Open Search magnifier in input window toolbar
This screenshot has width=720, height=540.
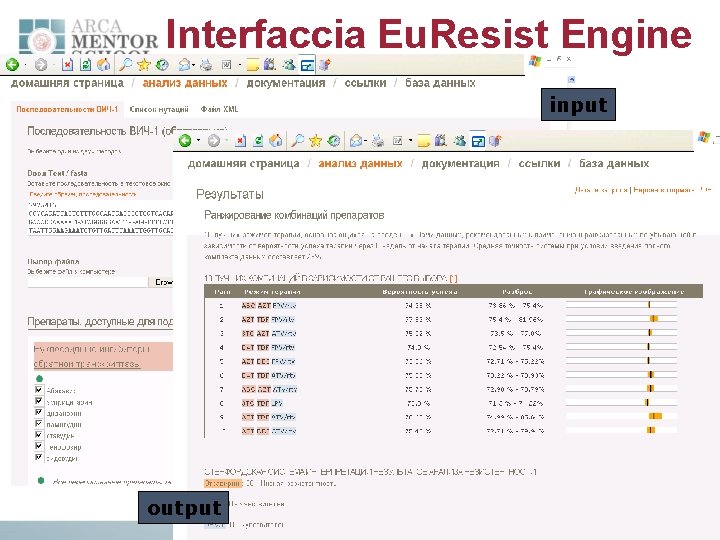(x=125, y=65)
